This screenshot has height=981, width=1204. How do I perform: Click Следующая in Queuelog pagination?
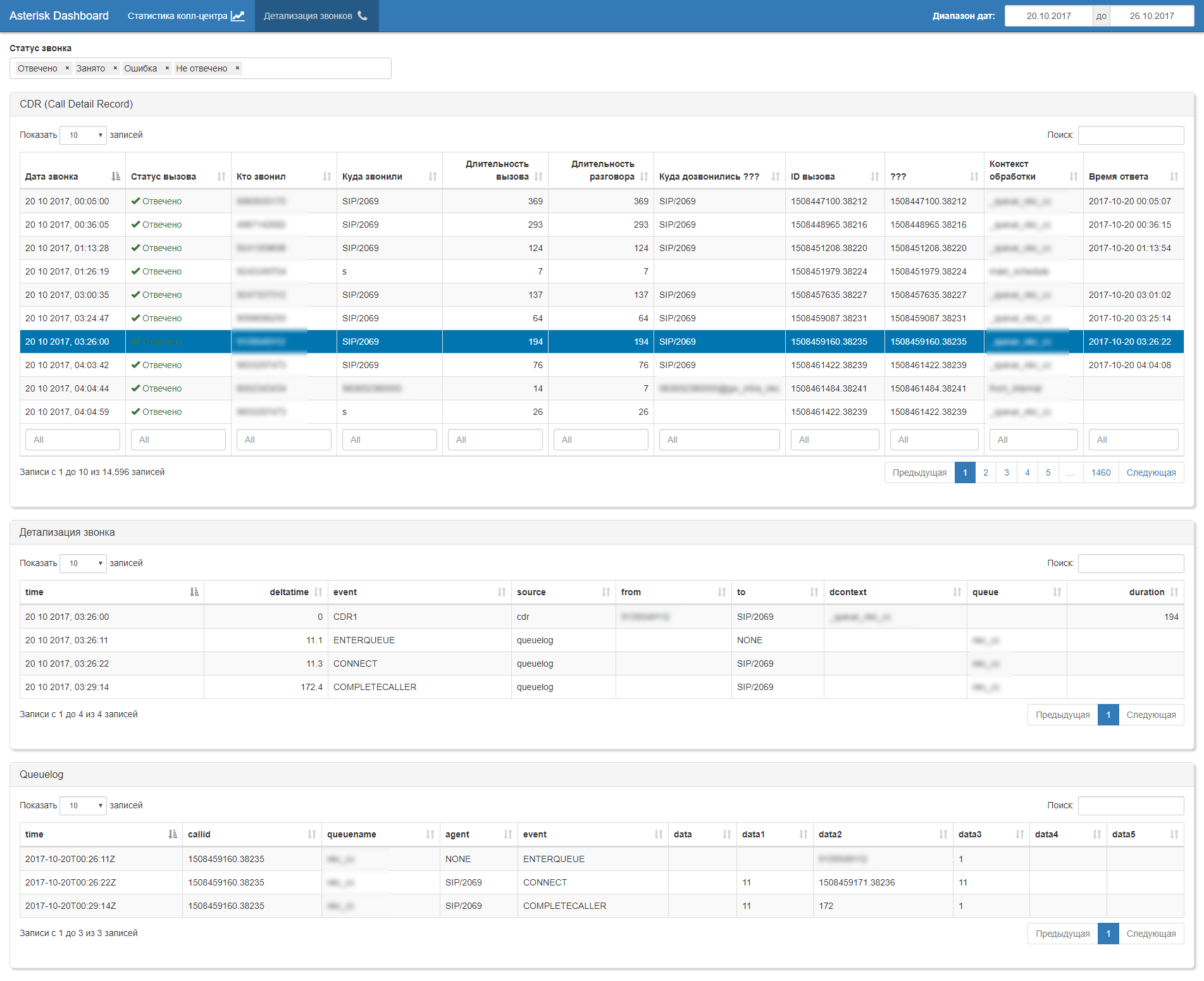(1151, 934)
